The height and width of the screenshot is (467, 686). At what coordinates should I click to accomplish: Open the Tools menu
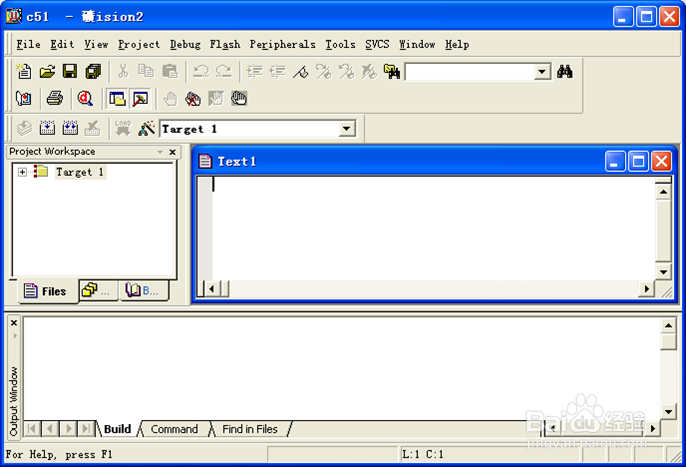[x=340, y=44]
